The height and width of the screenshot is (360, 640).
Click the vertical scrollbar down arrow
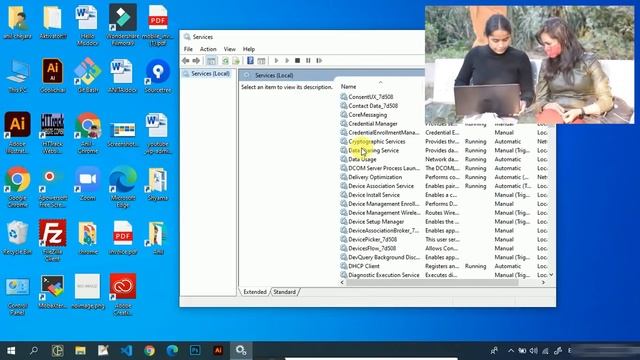click(x=551, y=275)
